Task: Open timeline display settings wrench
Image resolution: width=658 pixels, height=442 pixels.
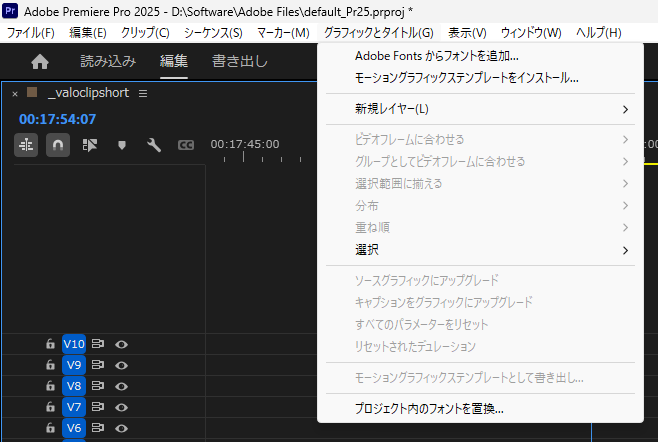Action: tap(154, 145)
